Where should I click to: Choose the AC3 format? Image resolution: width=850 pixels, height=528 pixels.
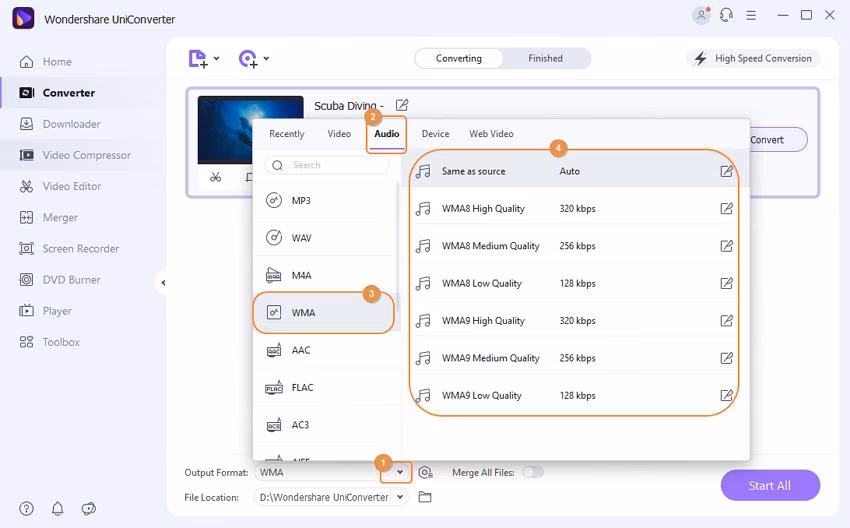coord(325,425)
